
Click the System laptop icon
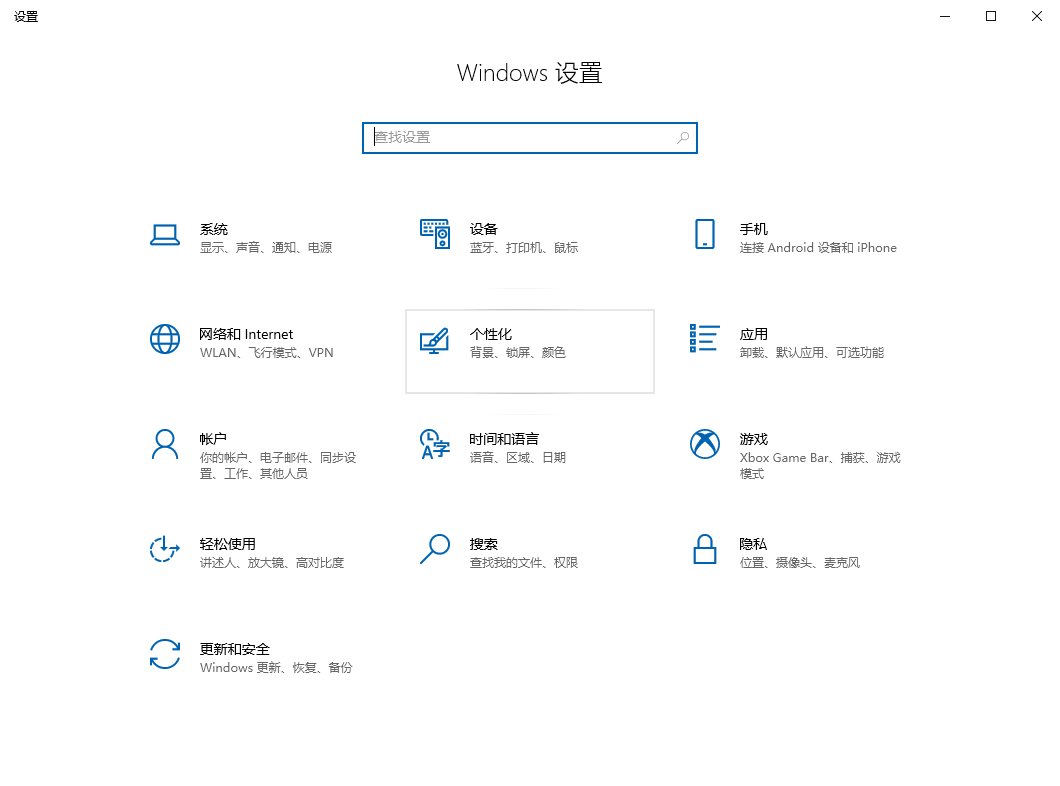pos(164,234)
